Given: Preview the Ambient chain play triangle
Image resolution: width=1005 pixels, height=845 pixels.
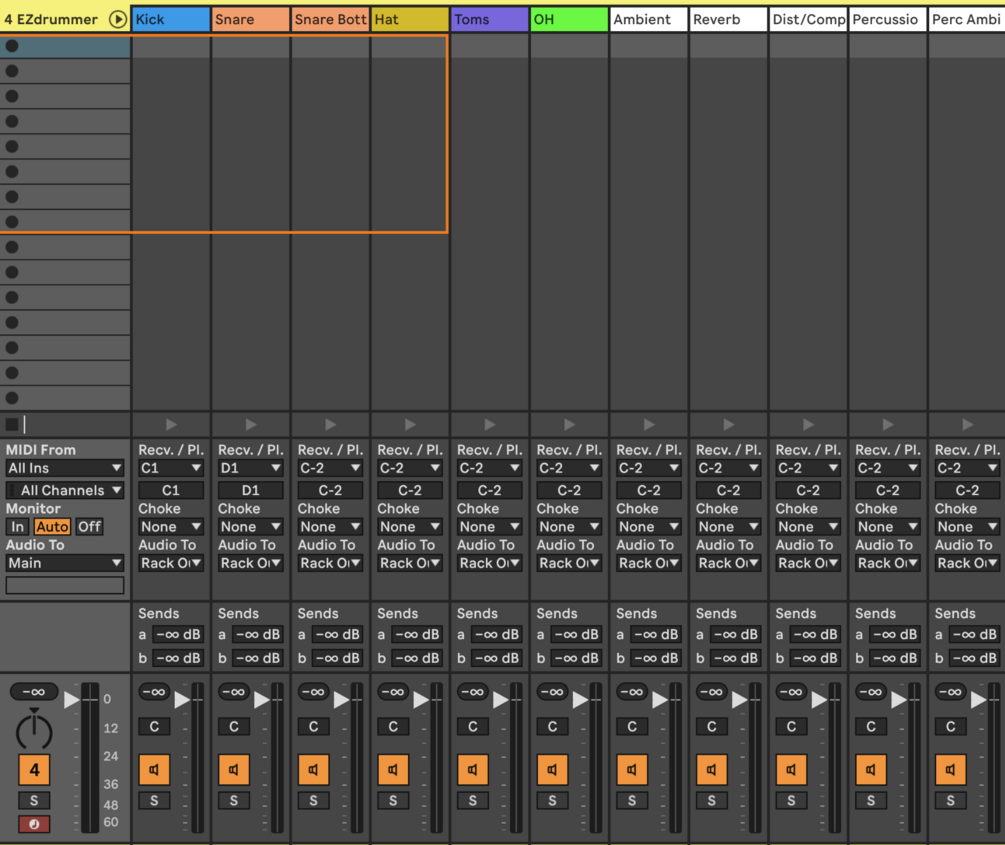Looking at the screenshot, I should coord(649,424).
